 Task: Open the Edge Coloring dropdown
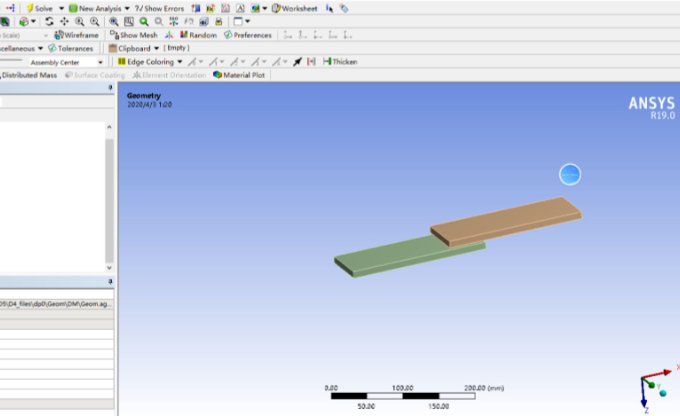pos(150,61)
